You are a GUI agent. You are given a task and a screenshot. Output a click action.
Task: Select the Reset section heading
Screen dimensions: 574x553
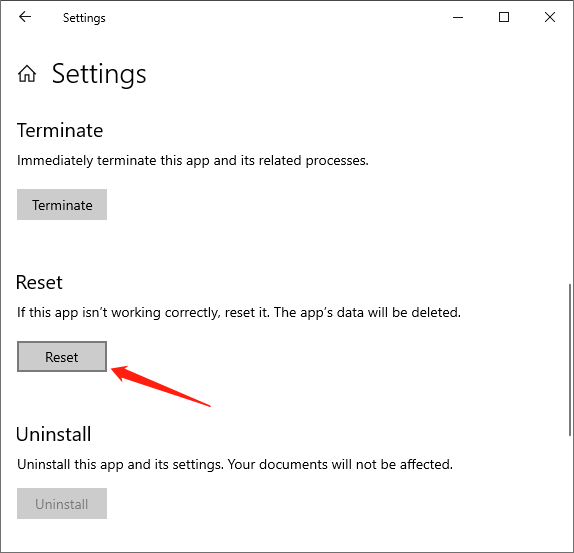39,283
